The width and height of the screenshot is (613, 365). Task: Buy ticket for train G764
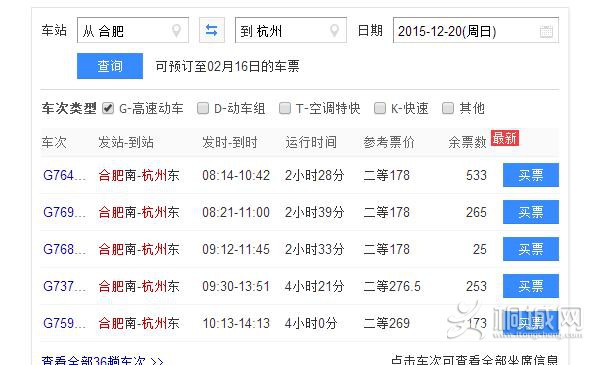pos(531,175)
